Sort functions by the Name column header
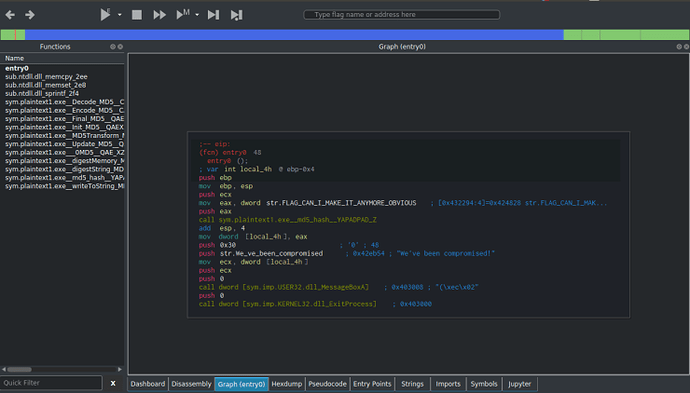 click(x=62, y=58)
